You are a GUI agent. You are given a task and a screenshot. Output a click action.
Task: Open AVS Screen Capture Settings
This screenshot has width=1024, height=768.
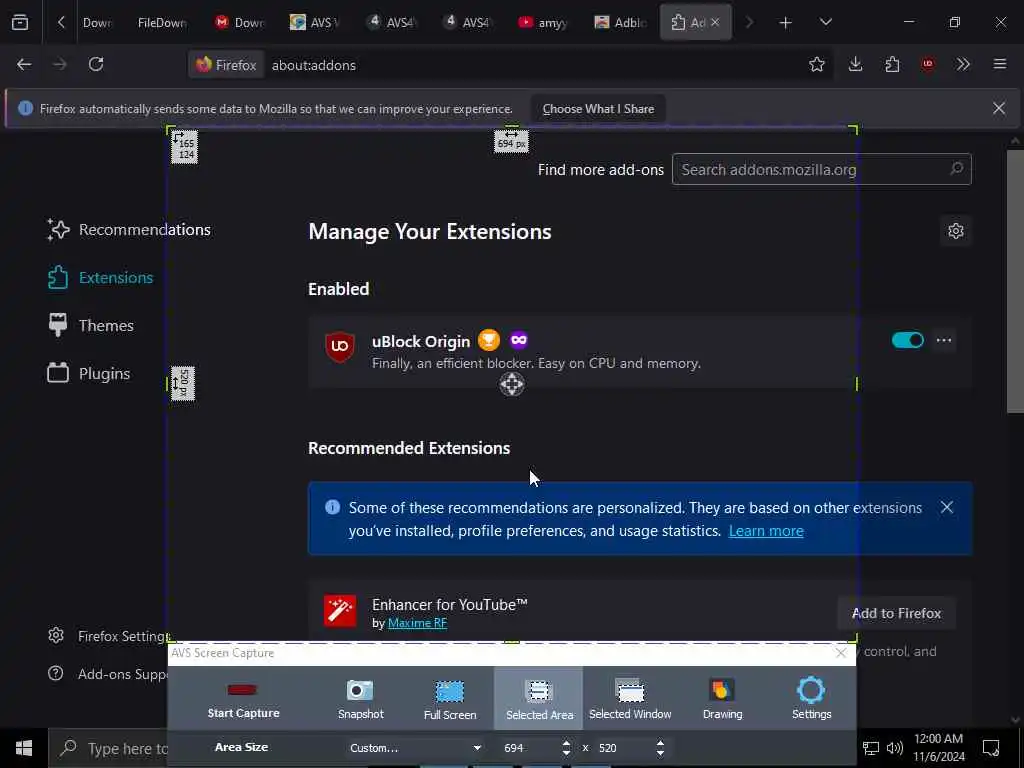[x=811, y=699]
